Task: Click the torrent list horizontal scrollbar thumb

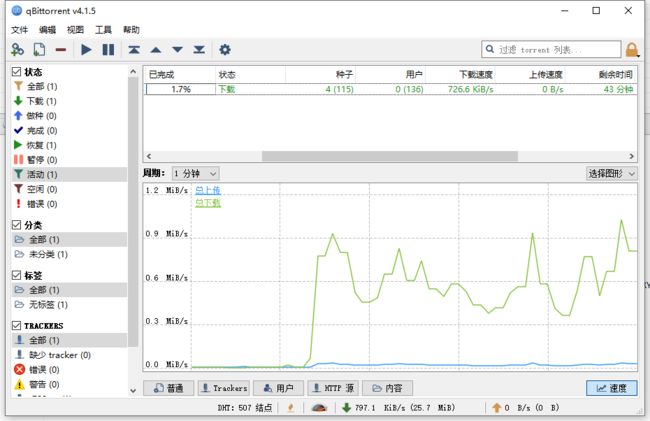Action: coord(390,156)
